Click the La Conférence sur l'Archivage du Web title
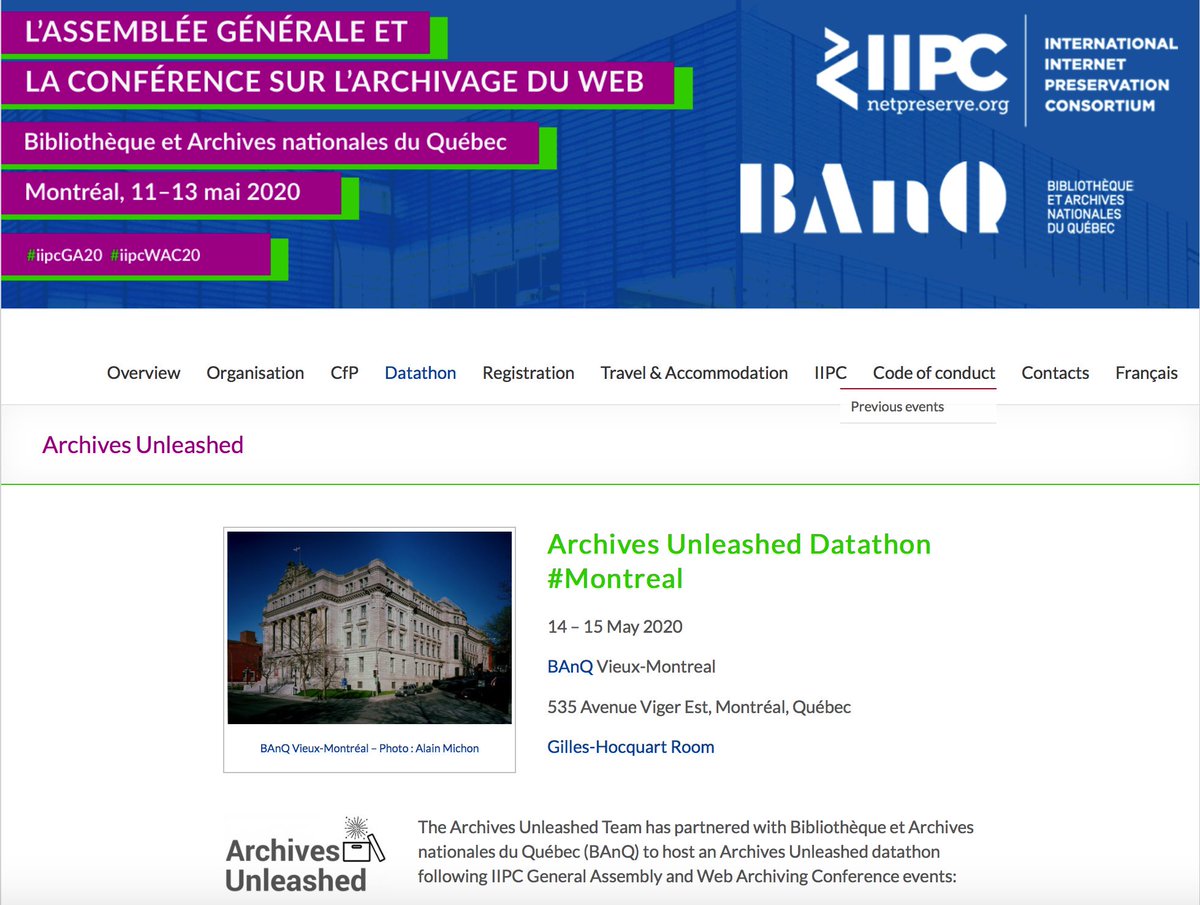 [x=334, y=81]
